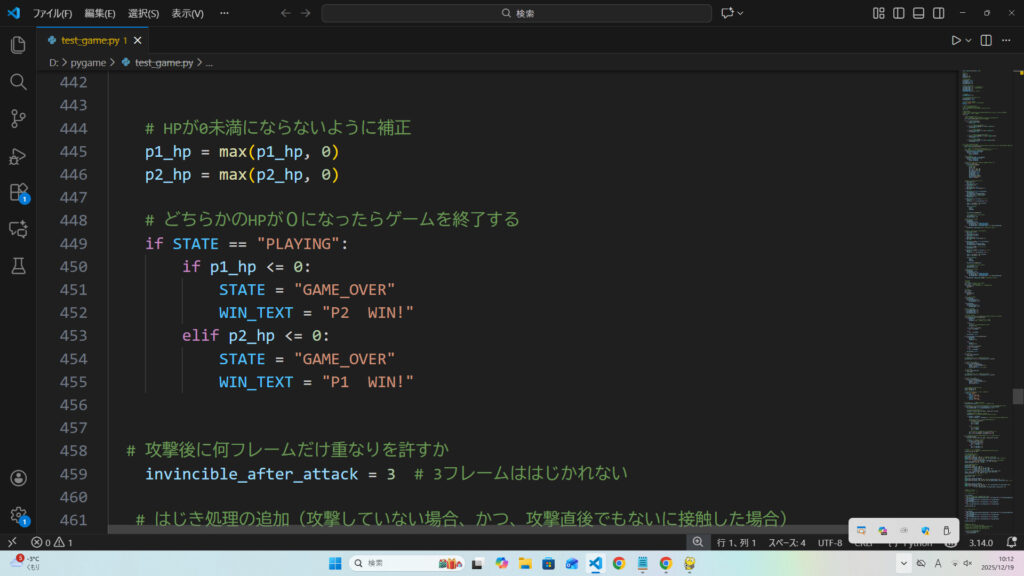Toggle the bottom panel layout button

click(918, 13)
